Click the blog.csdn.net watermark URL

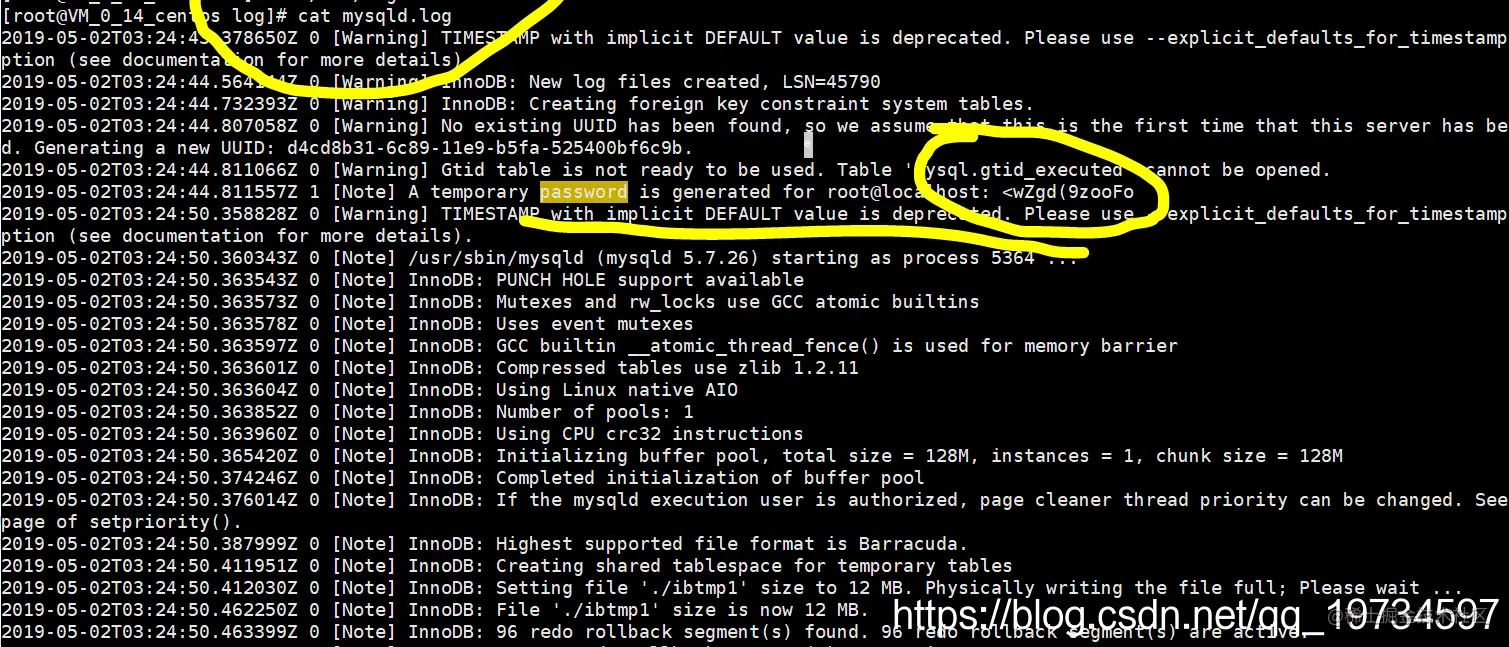pos(1194,612)
